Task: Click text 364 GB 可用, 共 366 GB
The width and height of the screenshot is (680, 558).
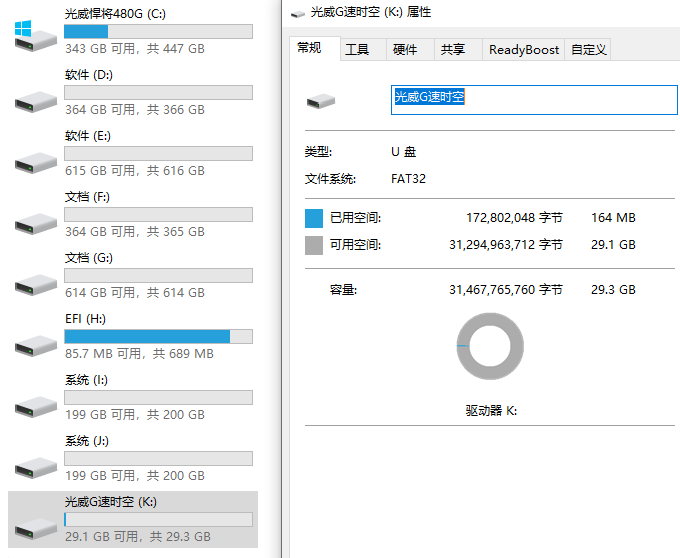Action: coord(135,110)
